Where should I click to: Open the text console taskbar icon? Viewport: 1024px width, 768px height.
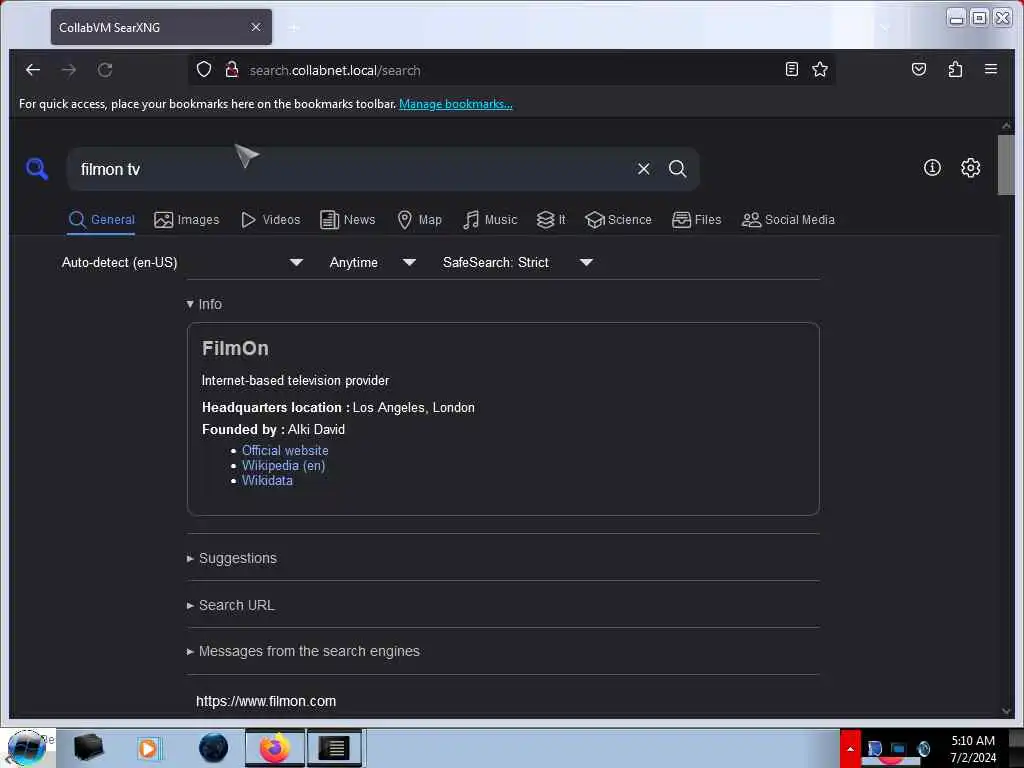(334, 748)
